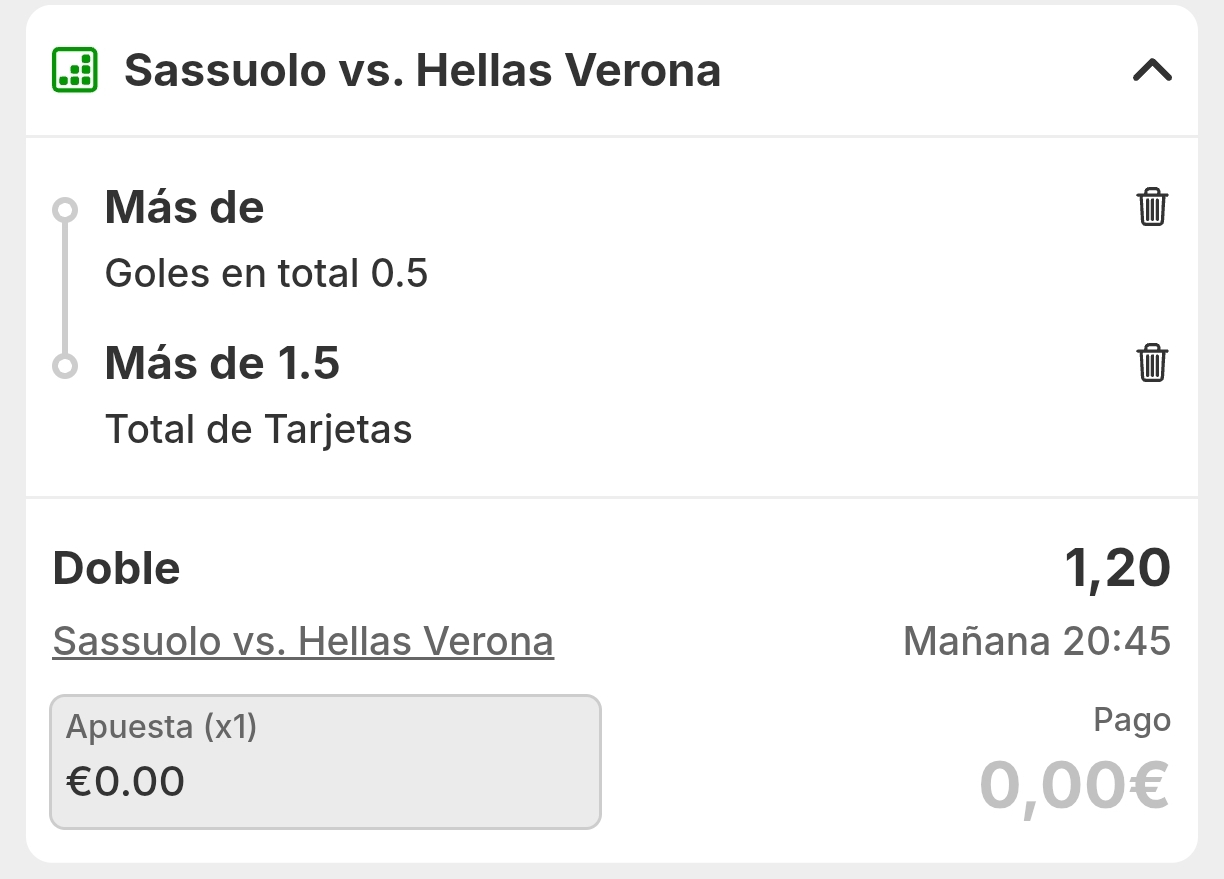1224x879 pixels.
Task: Click the Apuesta stake input field
Action: pos(326,762)
